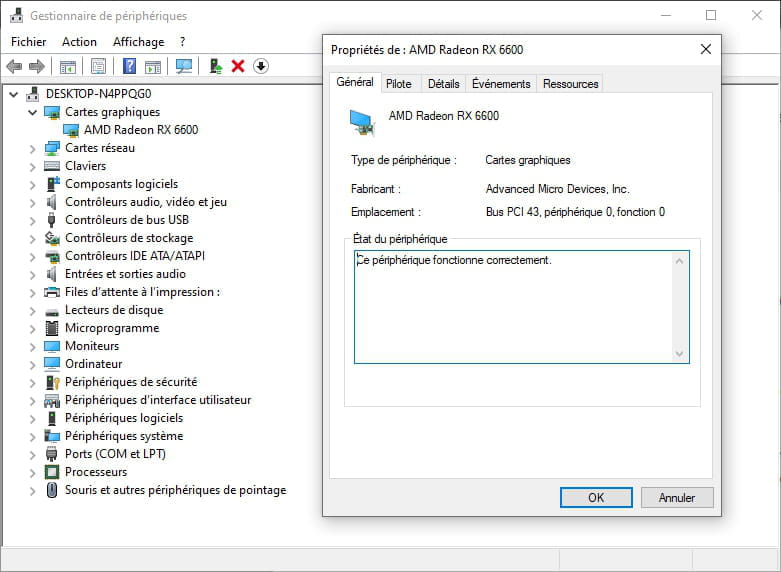Open the Affichage menu
The height and width of the screenshot is (572, 781).
tap(138, 42)
